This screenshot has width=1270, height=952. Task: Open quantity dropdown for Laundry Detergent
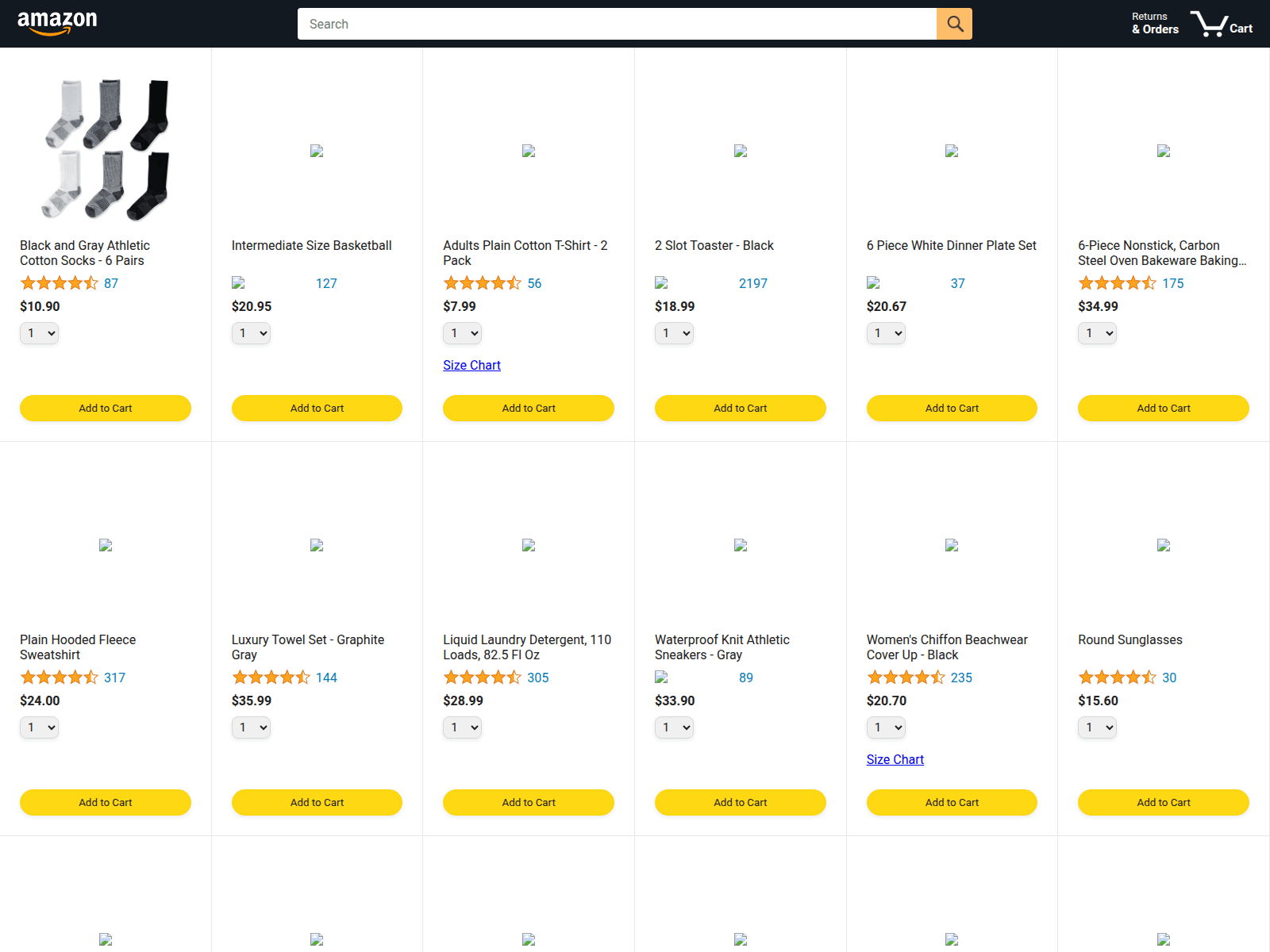(462, 727)
